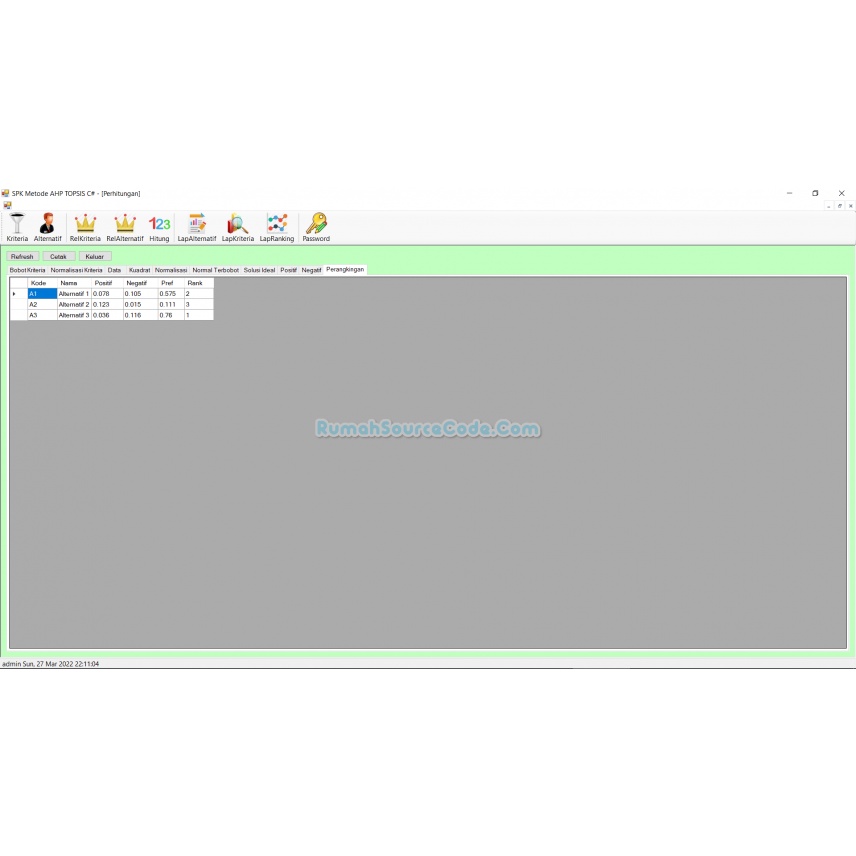Click Pref value 0.575
Viewport: 856px width, 856px height.
(171, 294)
